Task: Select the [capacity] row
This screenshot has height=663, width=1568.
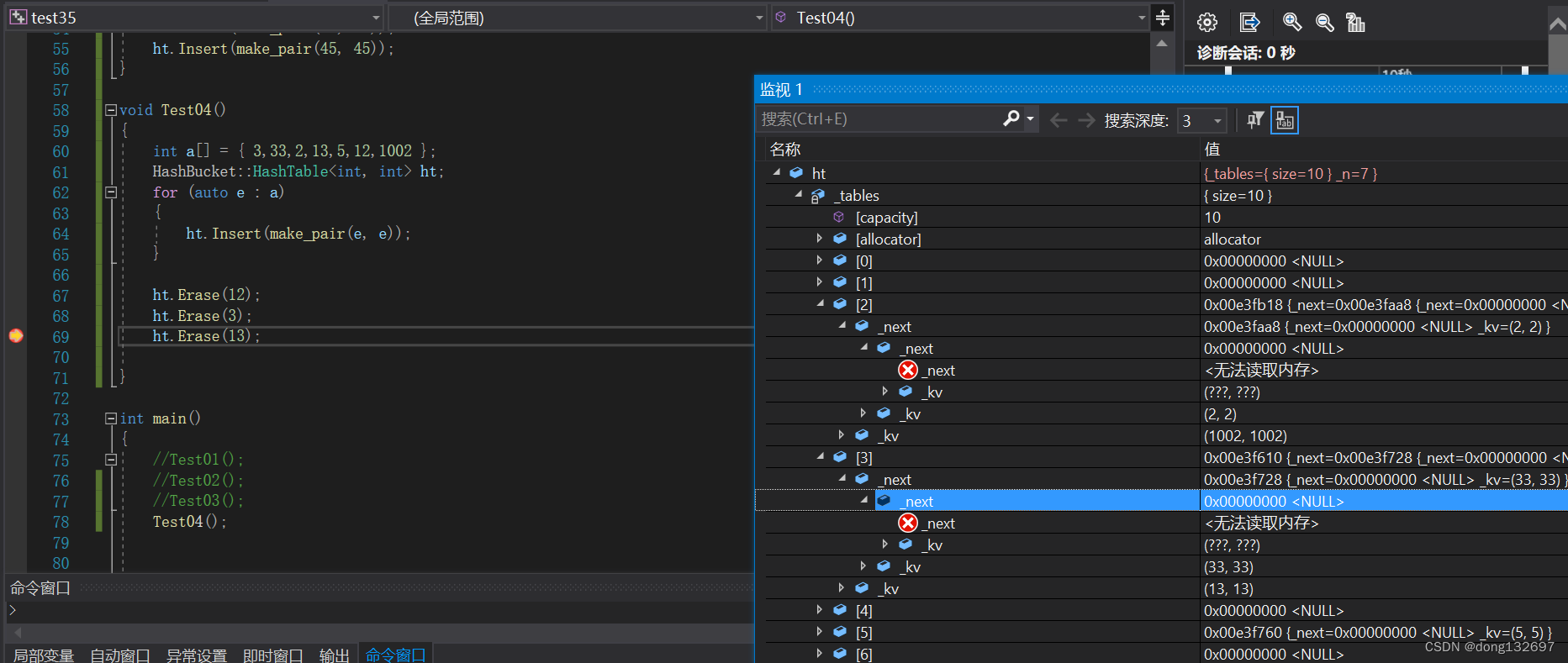Action: point(1161,217)
